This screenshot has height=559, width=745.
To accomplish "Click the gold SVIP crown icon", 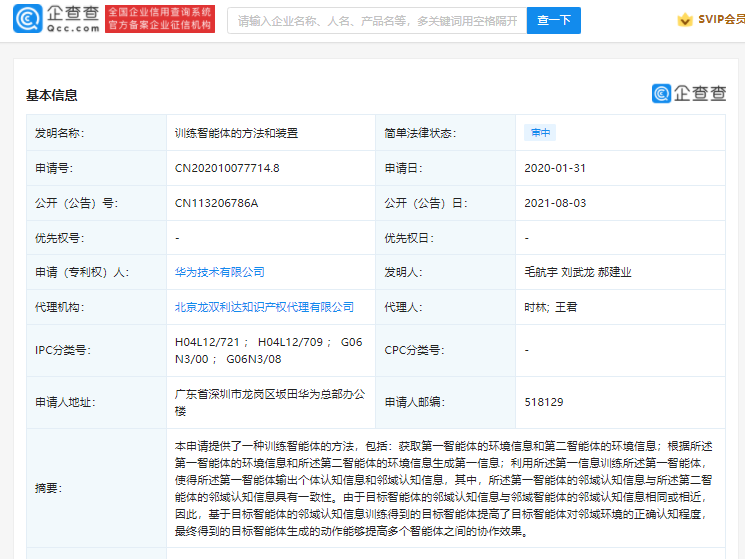I will (685, 20).
